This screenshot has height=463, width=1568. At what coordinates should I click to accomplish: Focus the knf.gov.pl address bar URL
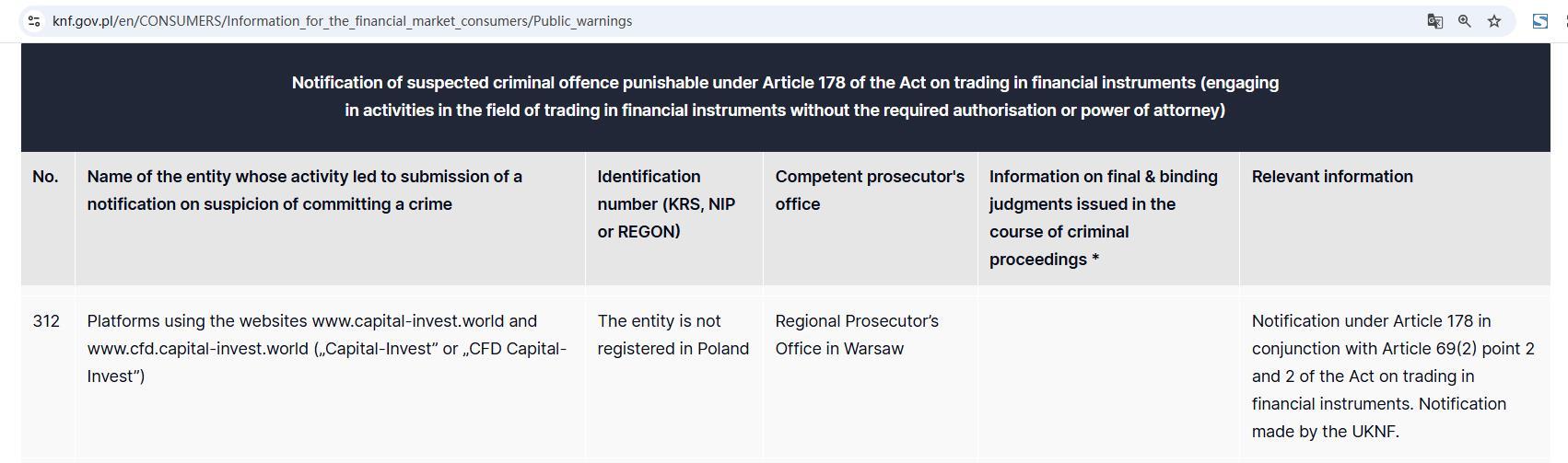342,20
